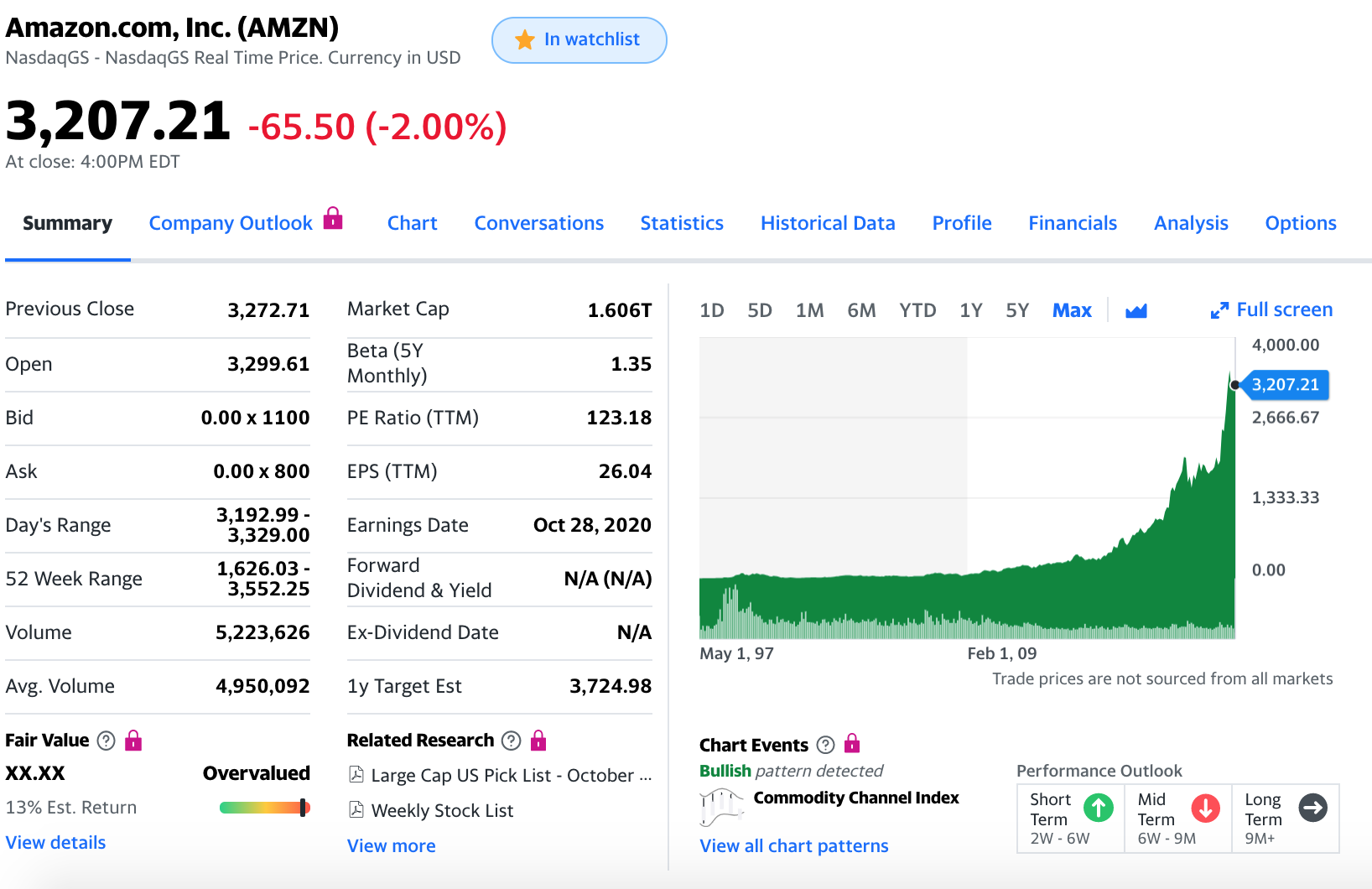Select the YTD chart range
1372x889 pixels.
point(917,310)
